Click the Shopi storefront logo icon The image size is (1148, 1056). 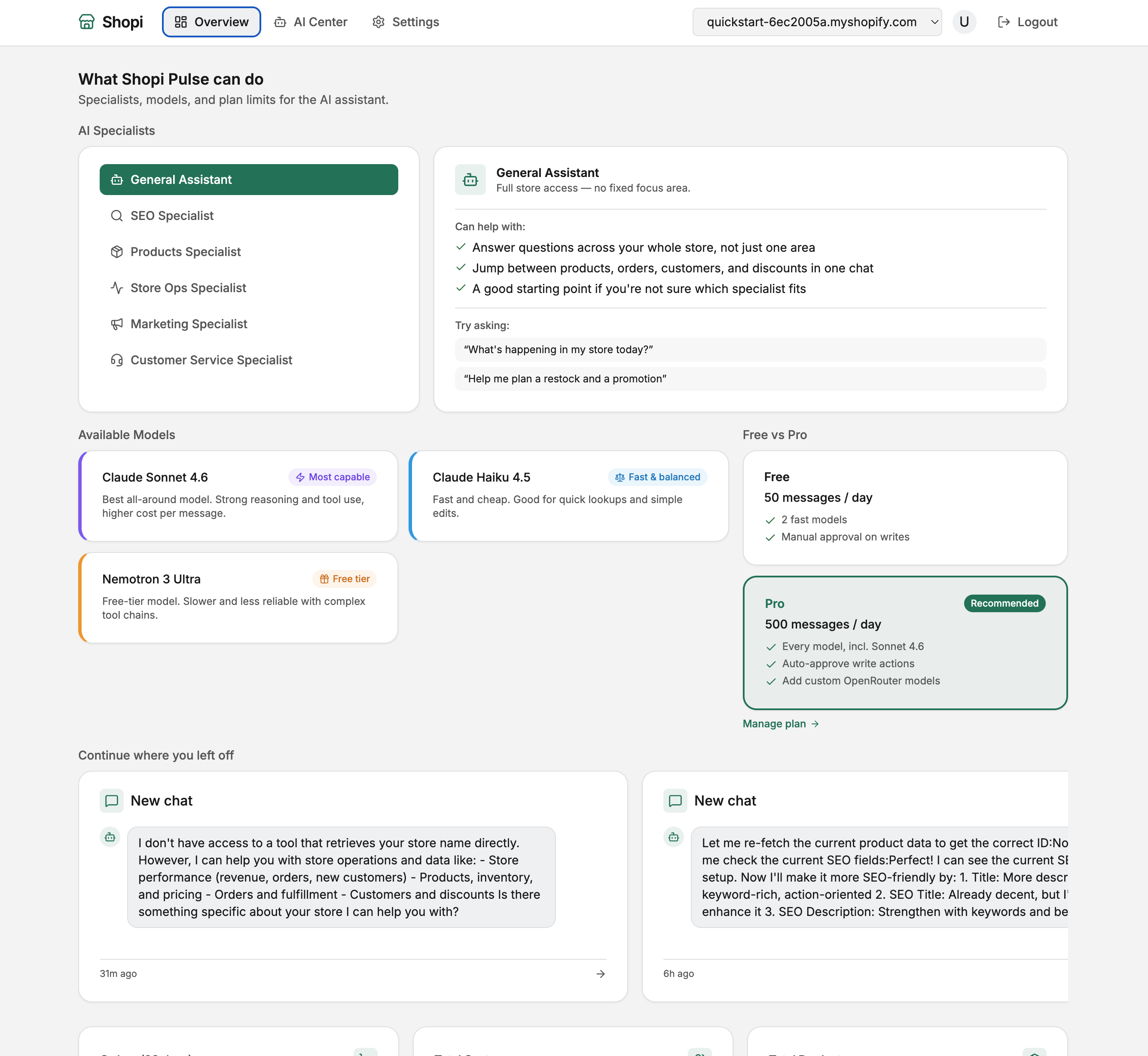pos(86,22)
